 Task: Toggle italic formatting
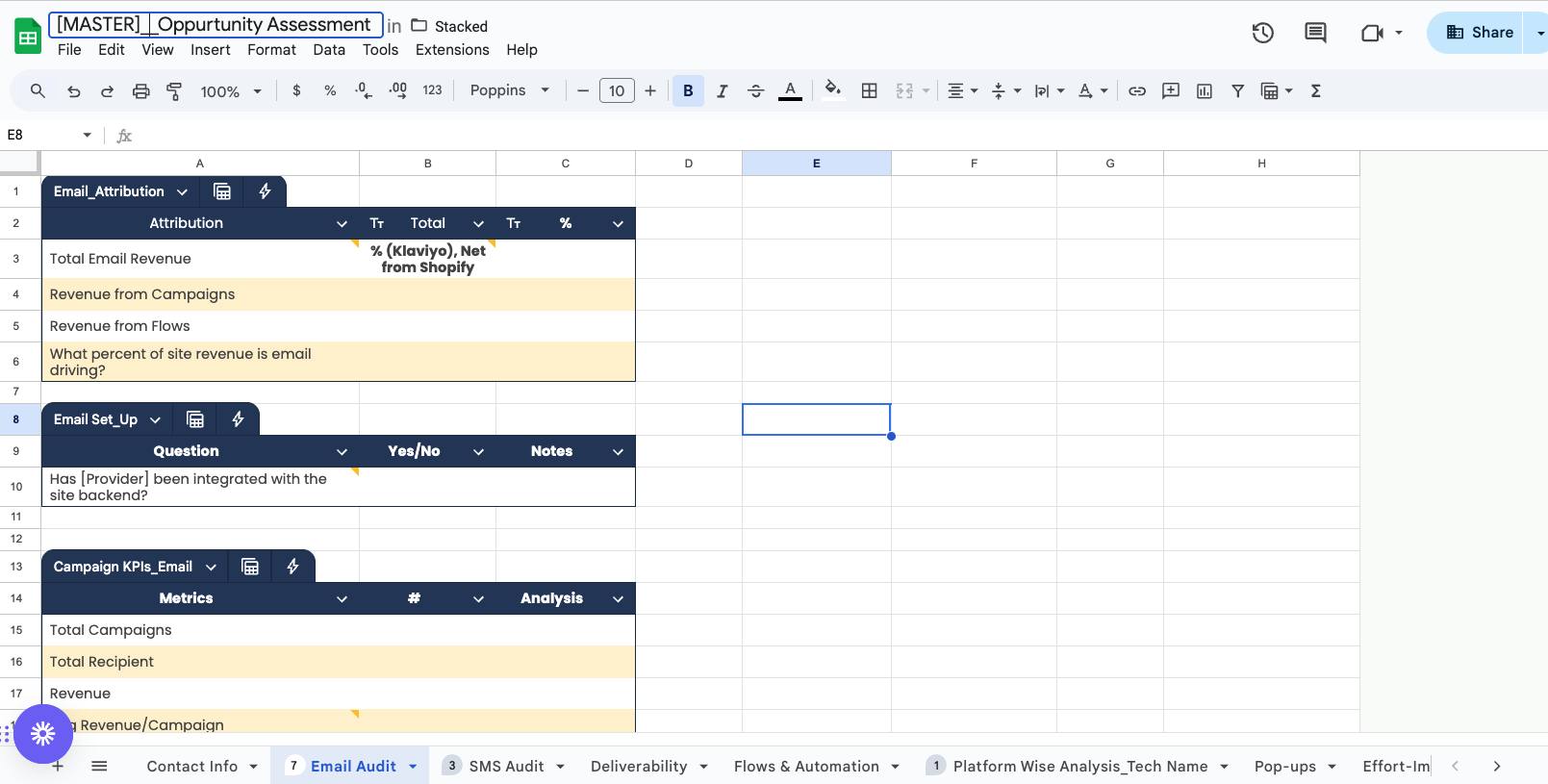click(x=722, y=90)
